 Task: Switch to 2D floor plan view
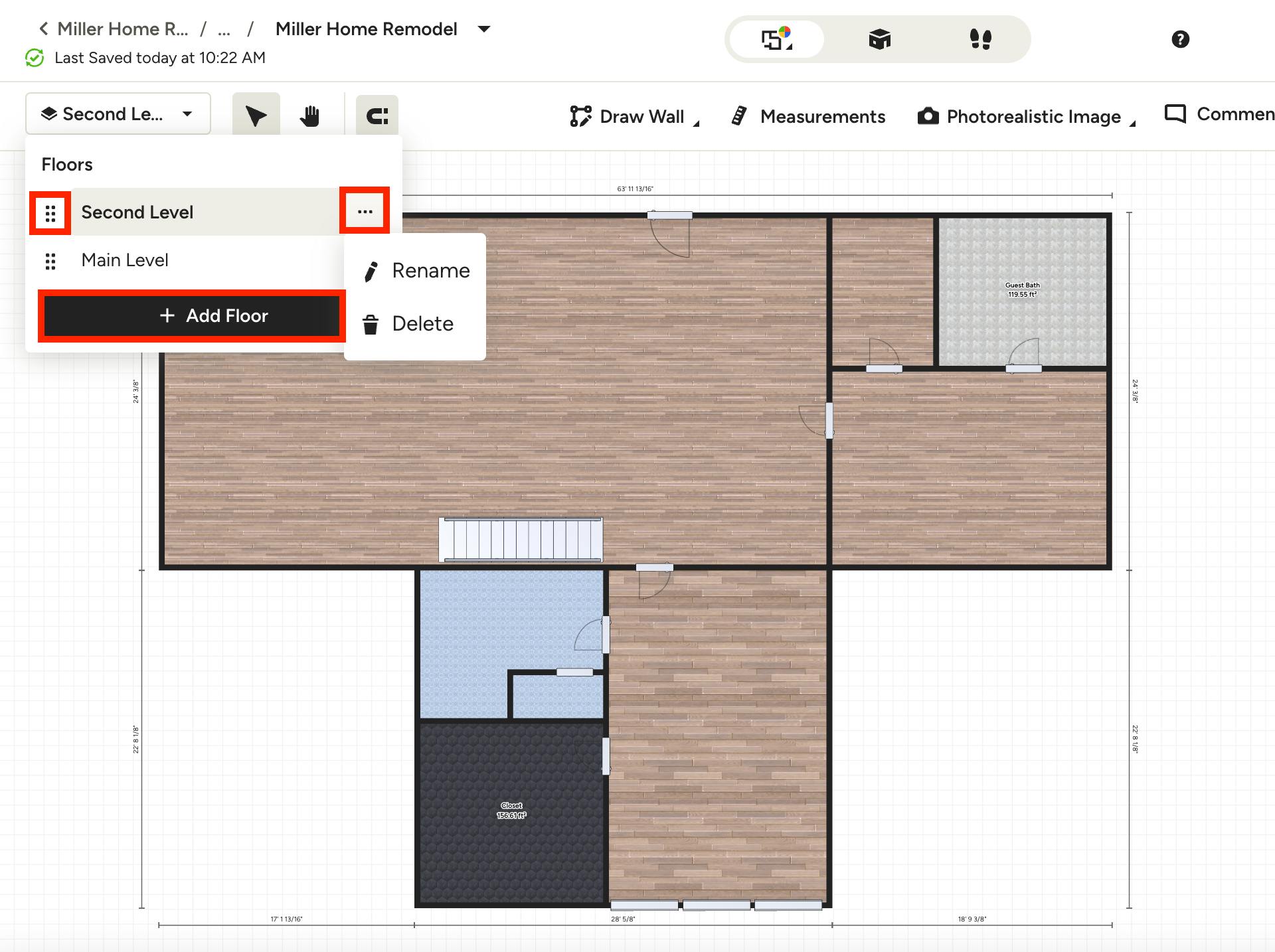777,39
